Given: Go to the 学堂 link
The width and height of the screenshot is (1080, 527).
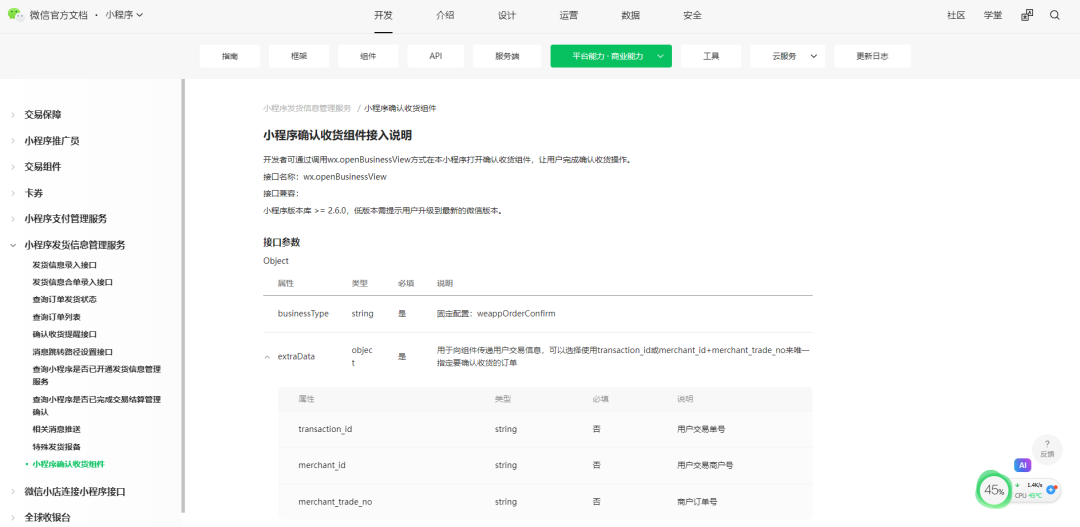Looking at the screenshot, I should point(993,15).
